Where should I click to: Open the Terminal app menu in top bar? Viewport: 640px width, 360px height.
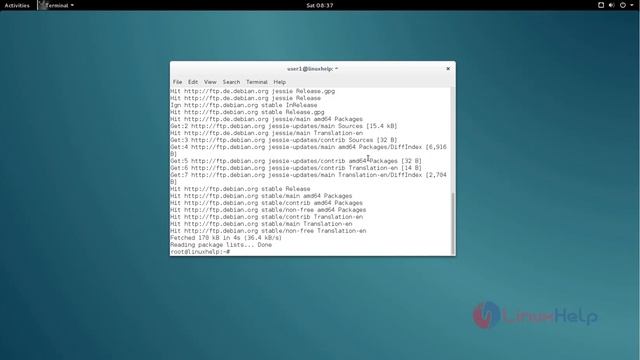pyautogui.click(x=56, y=5)
